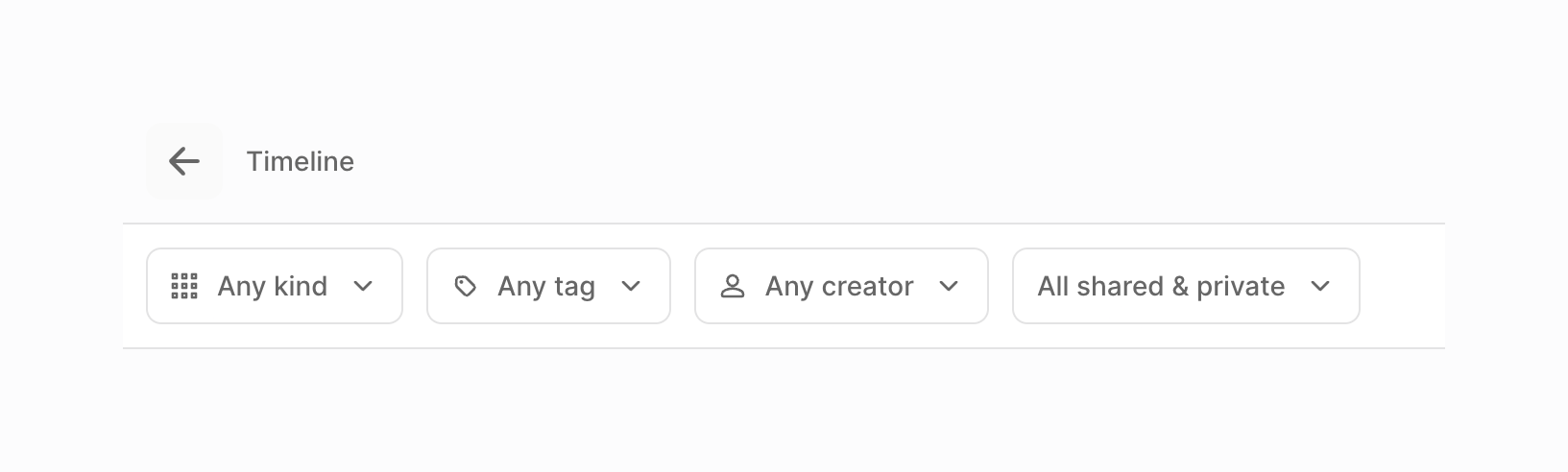The width and height of the screenshot is (1568, 472).
Task: Open the Any tag filter dropdown
Action: coord(548,286)
